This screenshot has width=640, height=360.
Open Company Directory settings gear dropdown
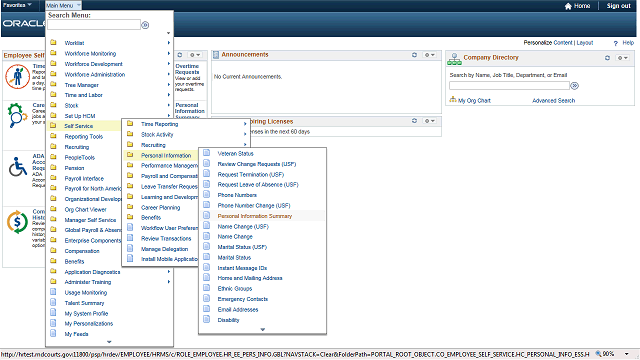(x=623, y=58)
